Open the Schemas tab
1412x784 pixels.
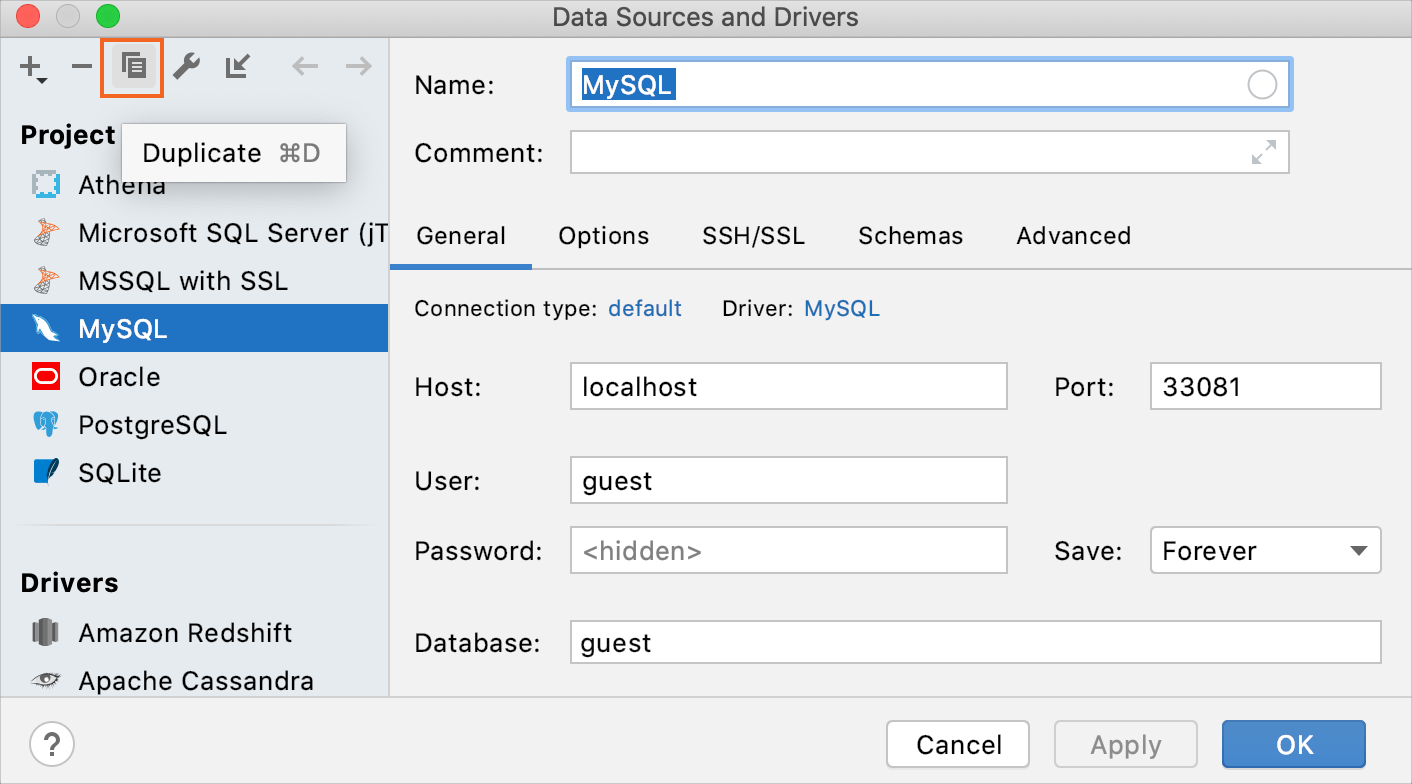(910, 236)
